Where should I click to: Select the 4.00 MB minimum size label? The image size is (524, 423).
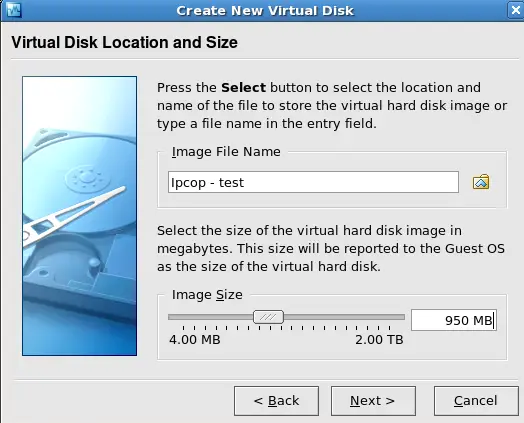point(195,340)
